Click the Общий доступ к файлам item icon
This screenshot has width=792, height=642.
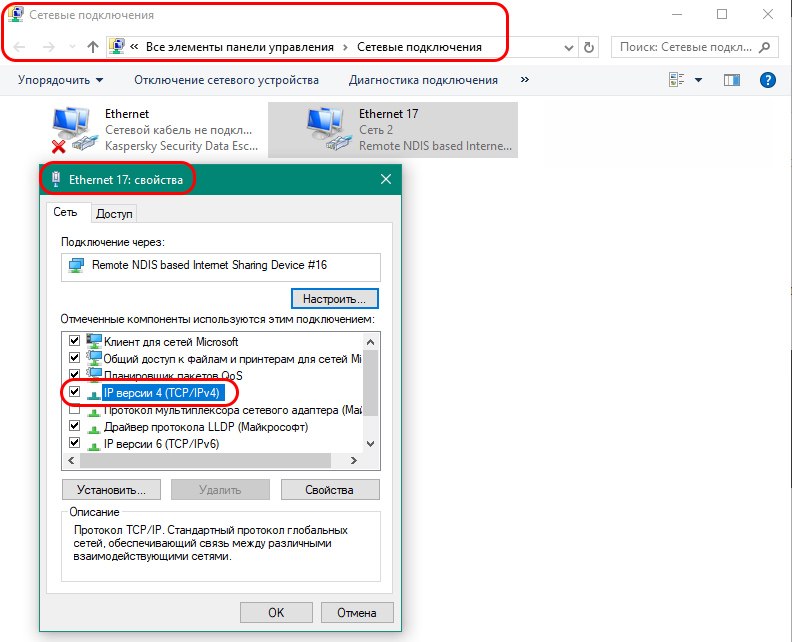(94, 358)
